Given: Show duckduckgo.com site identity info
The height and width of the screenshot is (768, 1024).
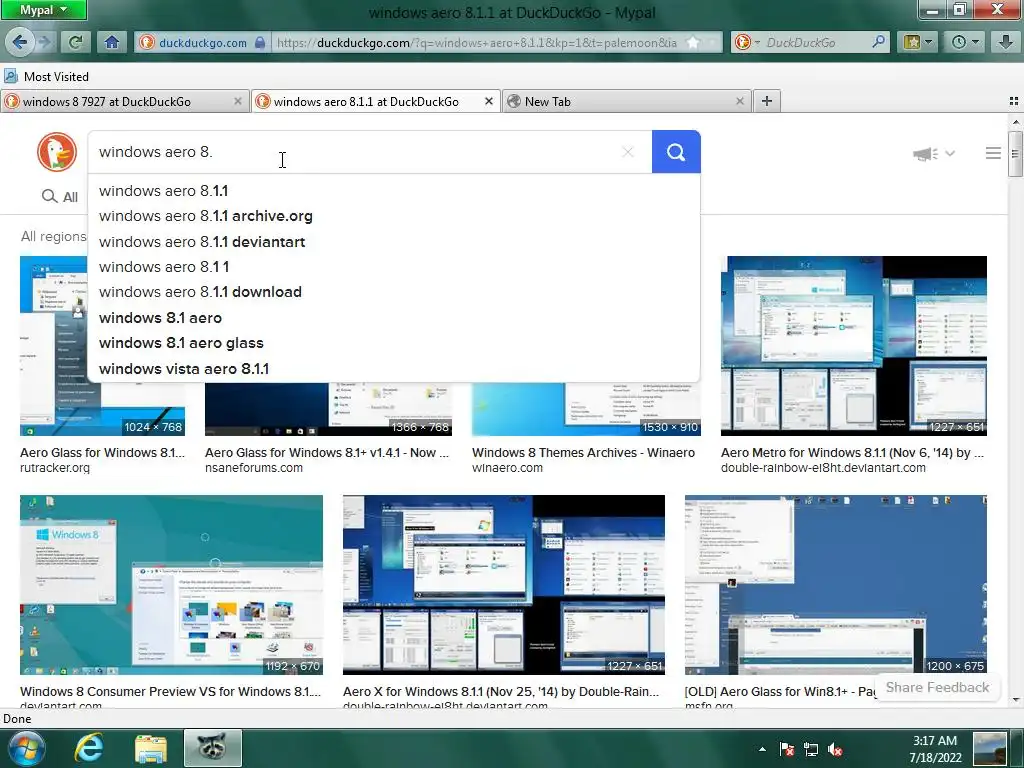Looking at the screenshot, I should 202,42.
